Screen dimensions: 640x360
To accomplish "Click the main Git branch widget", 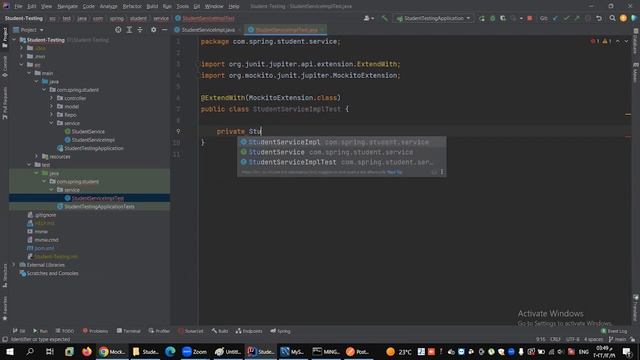I will pyautogui.click(x=617, y=339).
